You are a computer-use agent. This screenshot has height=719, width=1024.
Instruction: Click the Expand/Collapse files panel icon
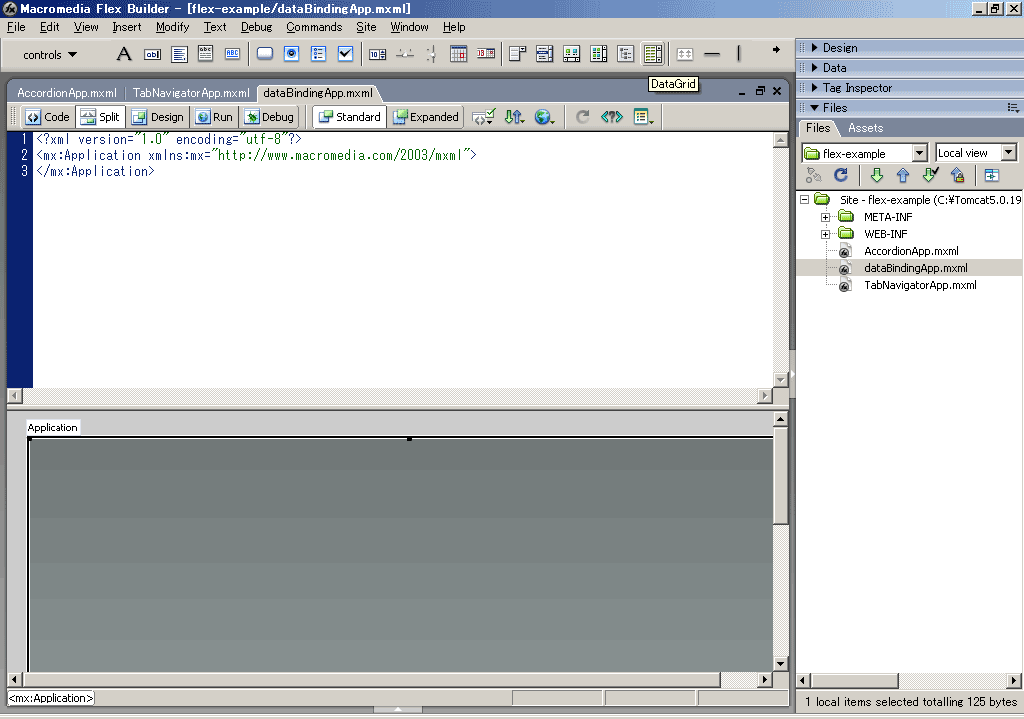point(991,175)
